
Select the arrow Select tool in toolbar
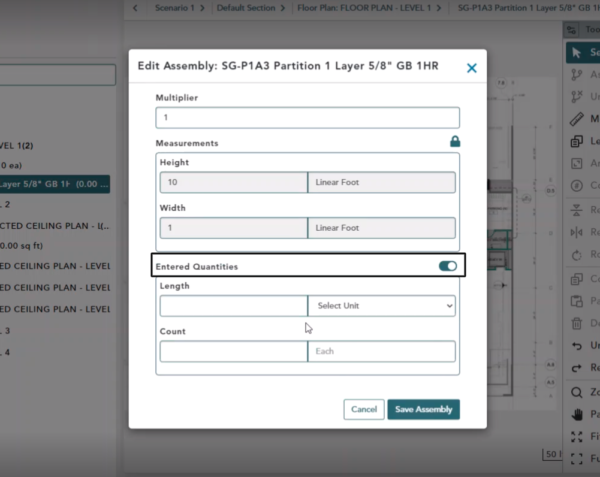[x=576, y=52]
